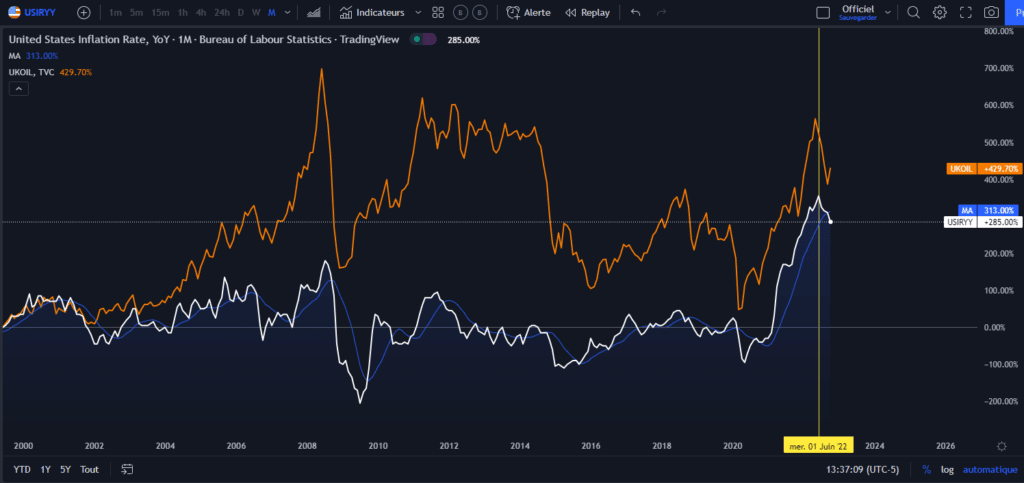
Task: Click the yellow date marker 01 Juin '22
Action: pos(819,446)
